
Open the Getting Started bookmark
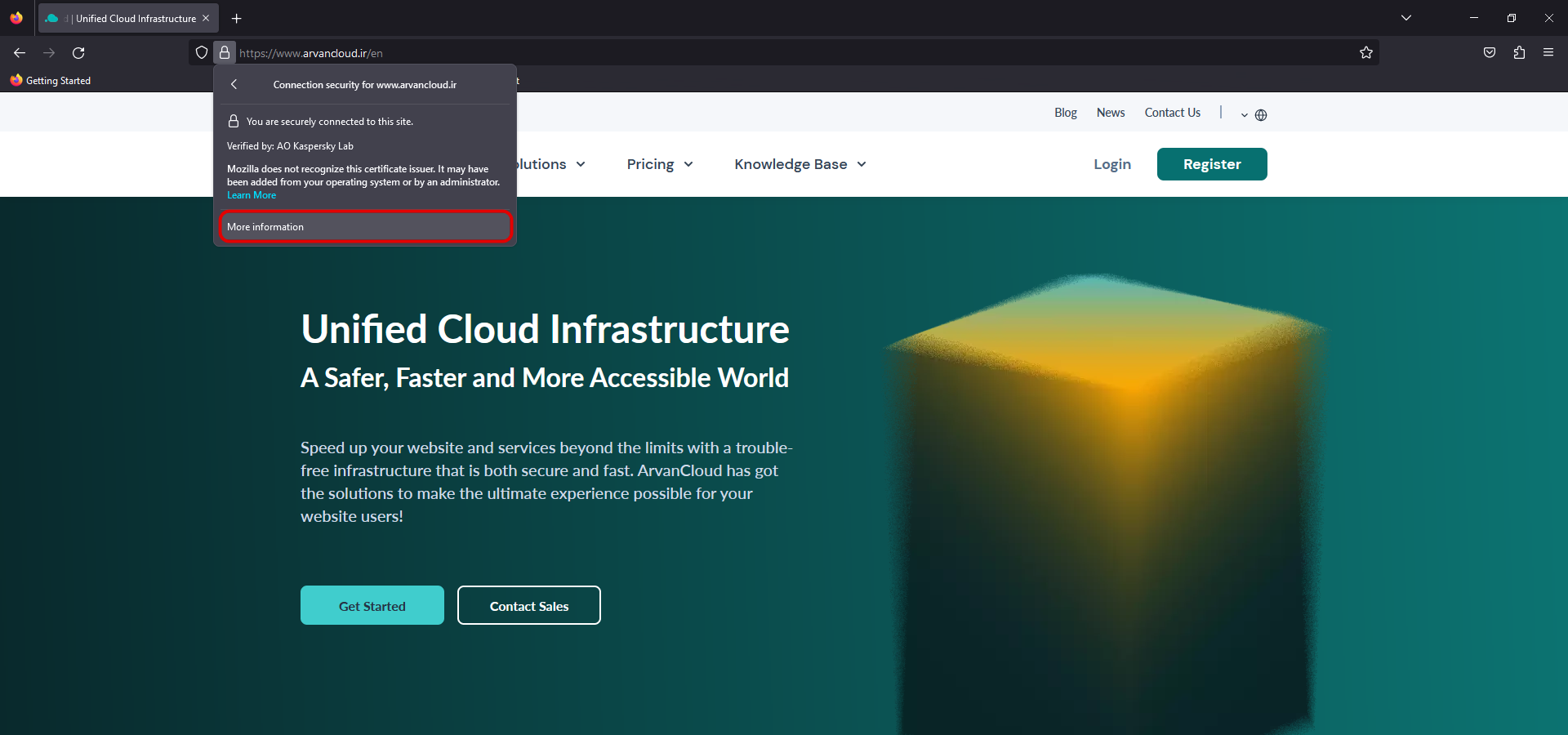point(51,81)
